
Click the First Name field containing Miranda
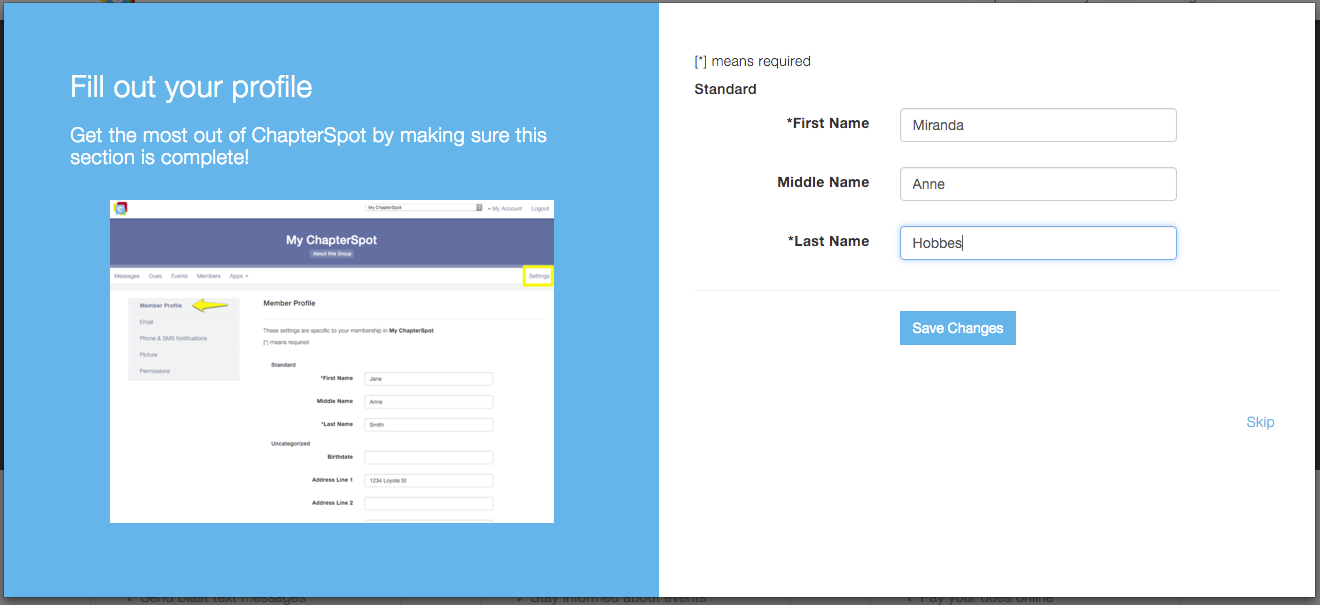pyautogui.click(x=1038, y=125)
